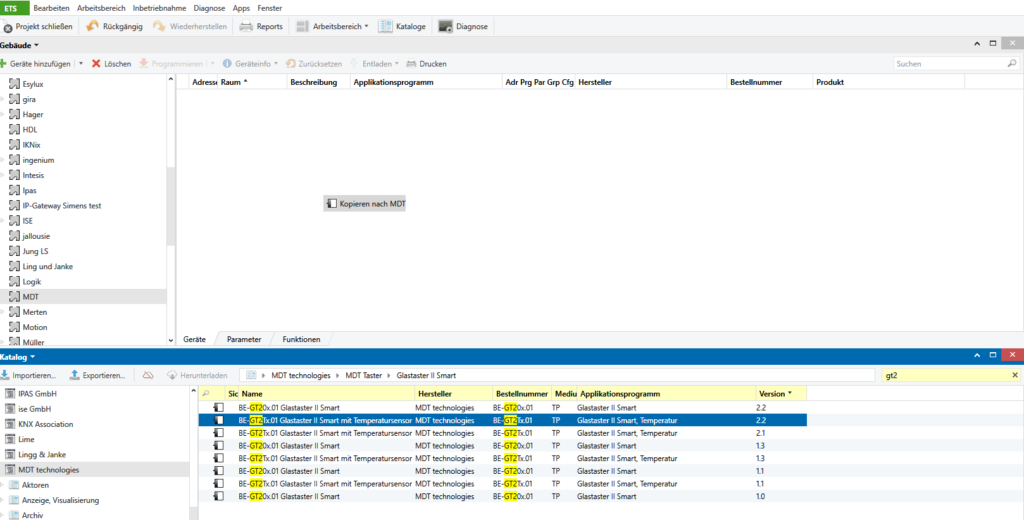1024x520 pixels.
Task: Click Geräte hinzufügen button
Action: point(40,63)
